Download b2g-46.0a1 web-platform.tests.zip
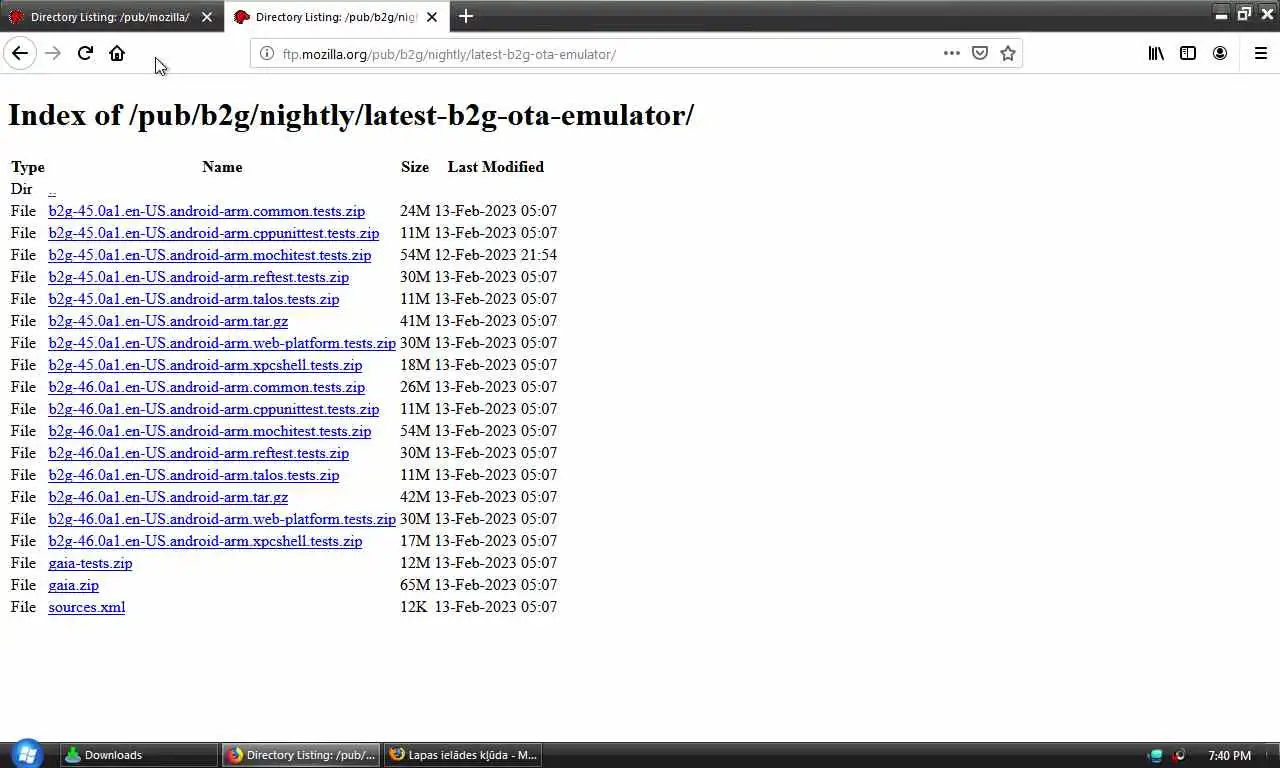 (x=222, y=519)
